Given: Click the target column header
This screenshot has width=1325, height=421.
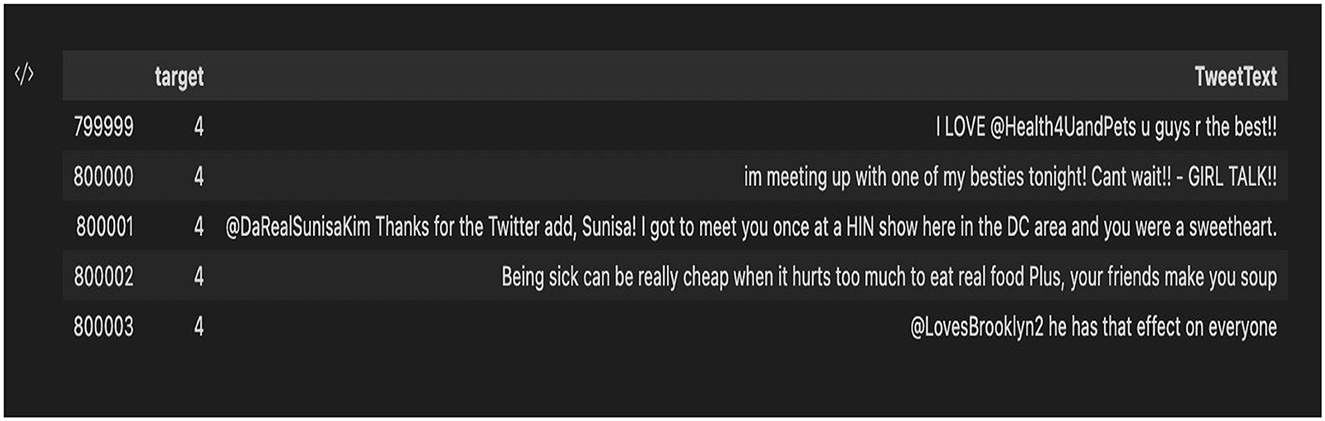Looking at the screenshot, I should (x=179, y=77).
